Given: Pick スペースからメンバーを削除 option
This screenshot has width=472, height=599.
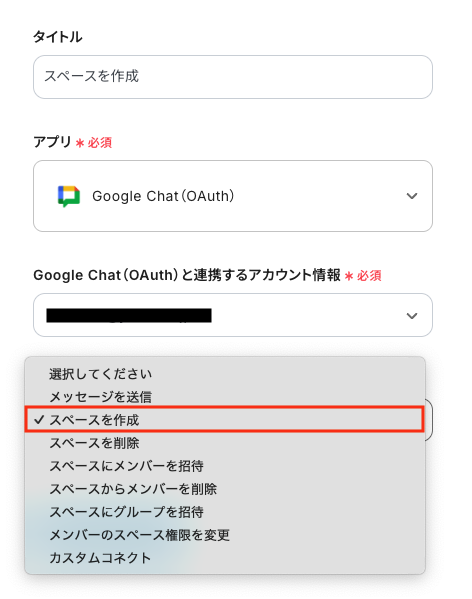Looking at the screenshot, I should [225, 489].
